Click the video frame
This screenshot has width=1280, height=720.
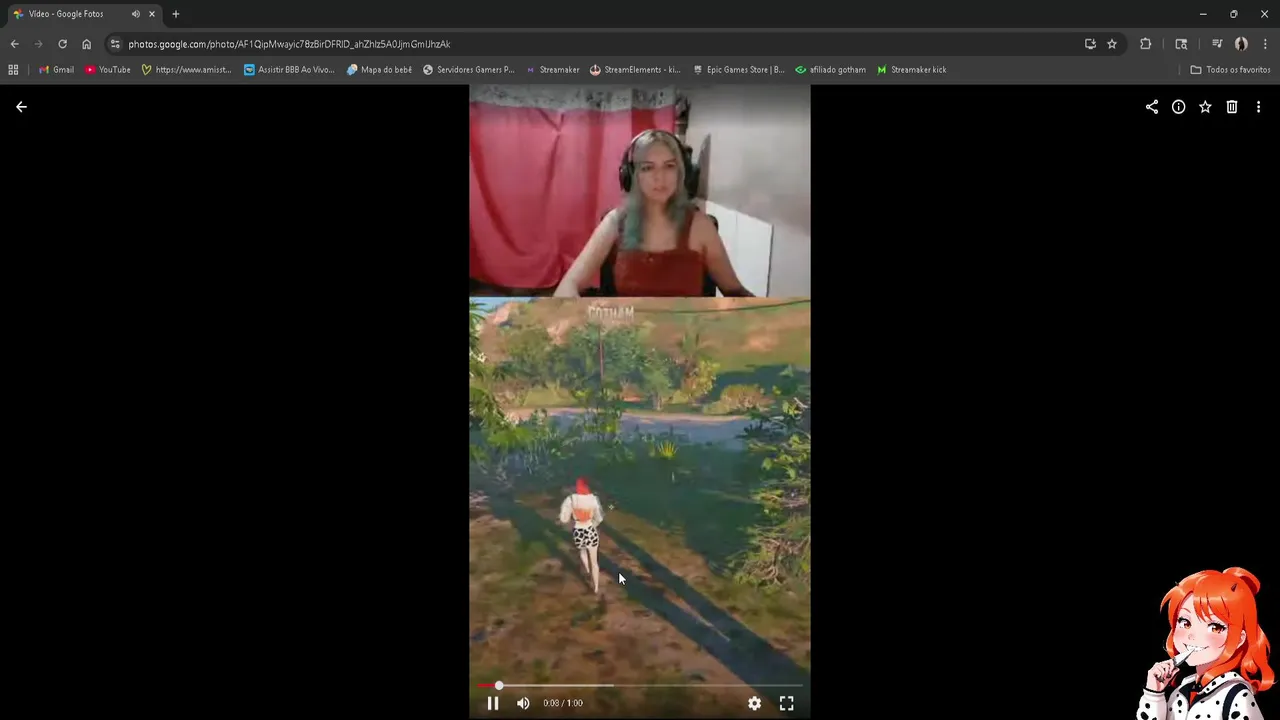[640, 400]
